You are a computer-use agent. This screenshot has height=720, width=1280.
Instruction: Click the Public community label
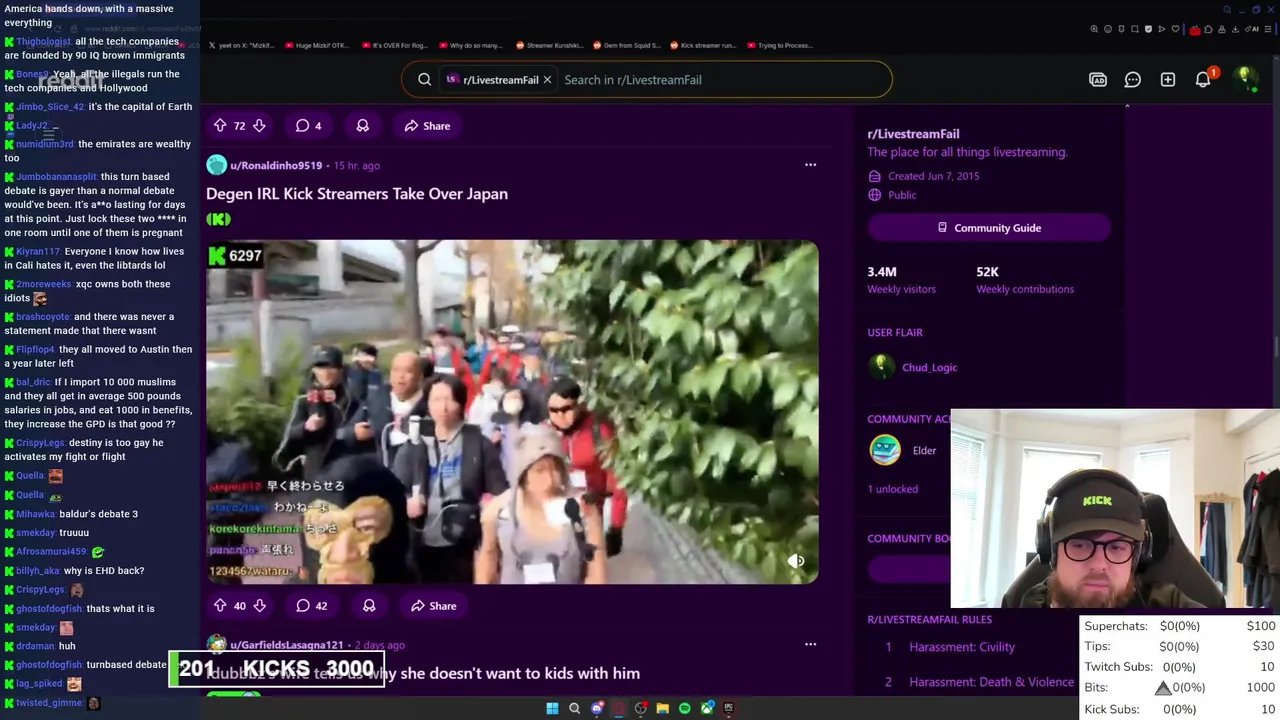pyautogui.click(x=901, y=195)
